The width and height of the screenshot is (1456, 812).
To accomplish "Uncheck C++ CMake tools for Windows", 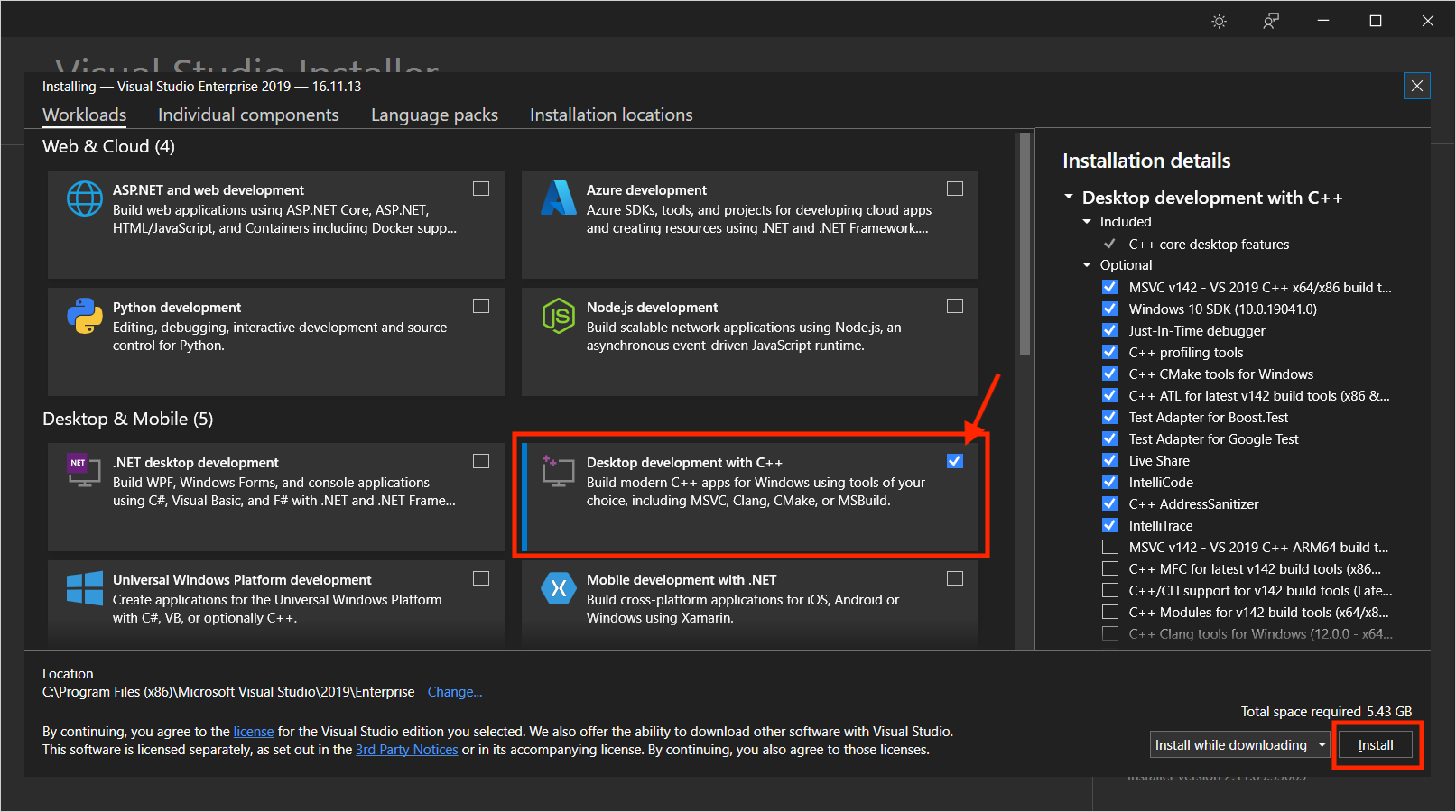I will click(x=1110, y=374).
